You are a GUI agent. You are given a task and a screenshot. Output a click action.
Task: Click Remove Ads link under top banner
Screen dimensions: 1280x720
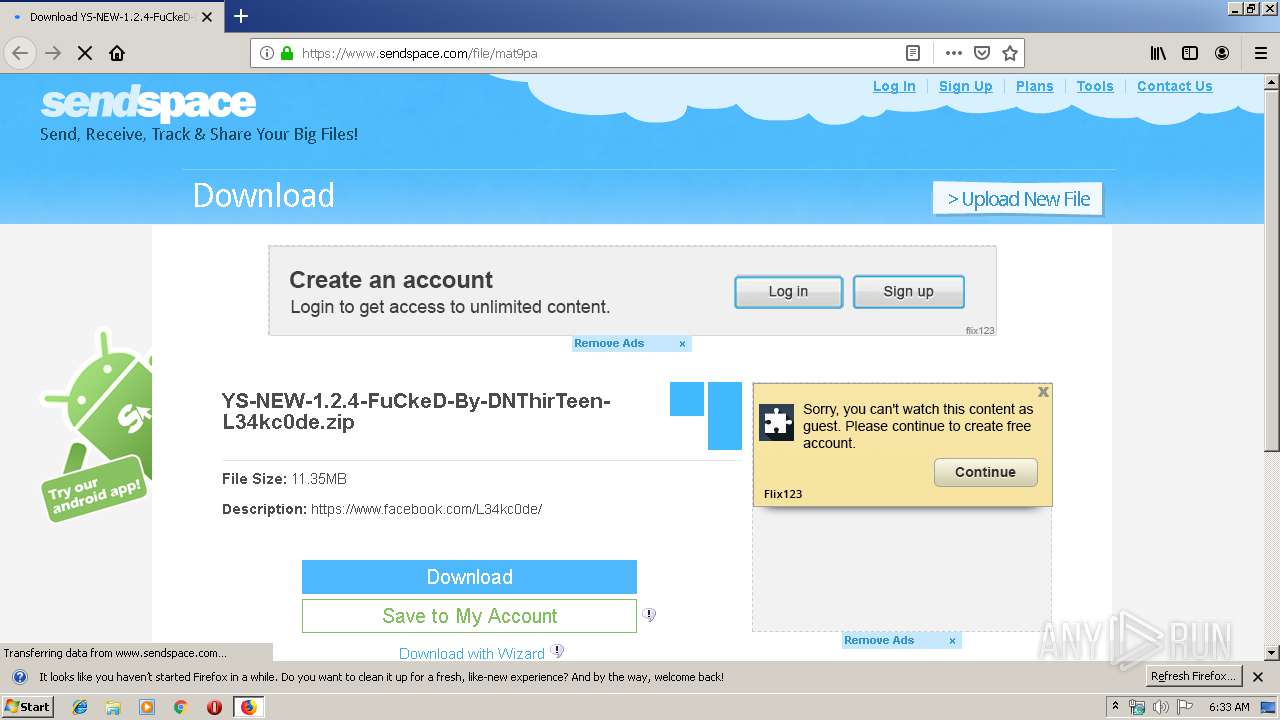pyautogui.click(x=609, y=343)
